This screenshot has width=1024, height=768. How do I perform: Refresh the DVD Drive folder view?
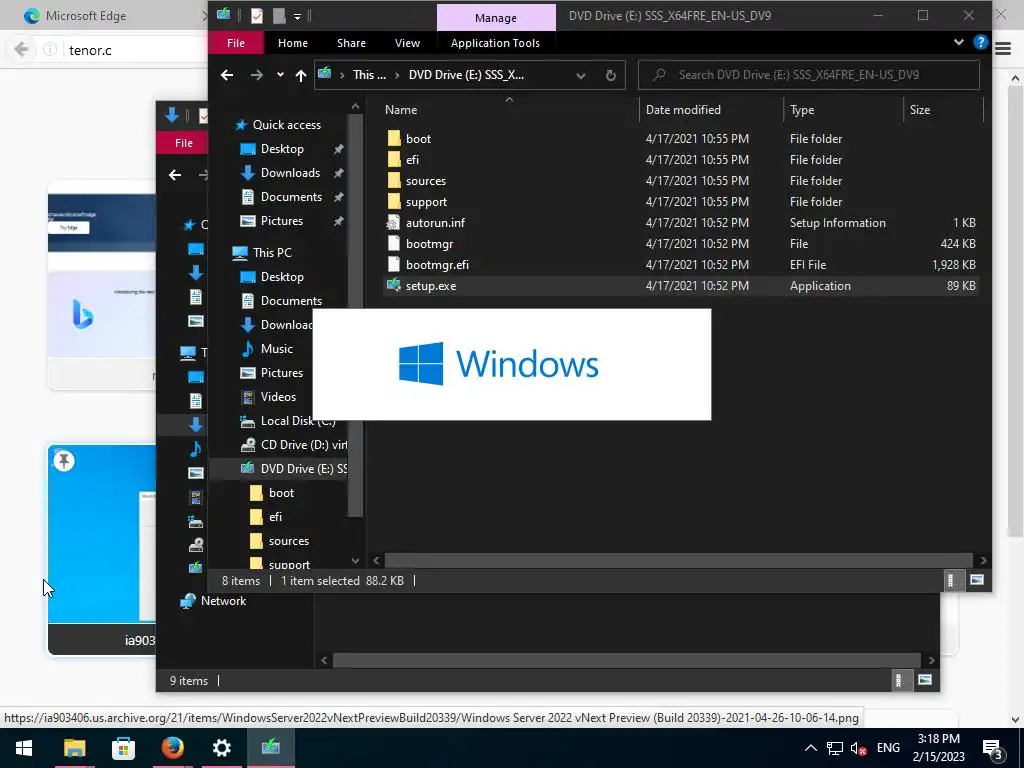[x=611, y=75]
